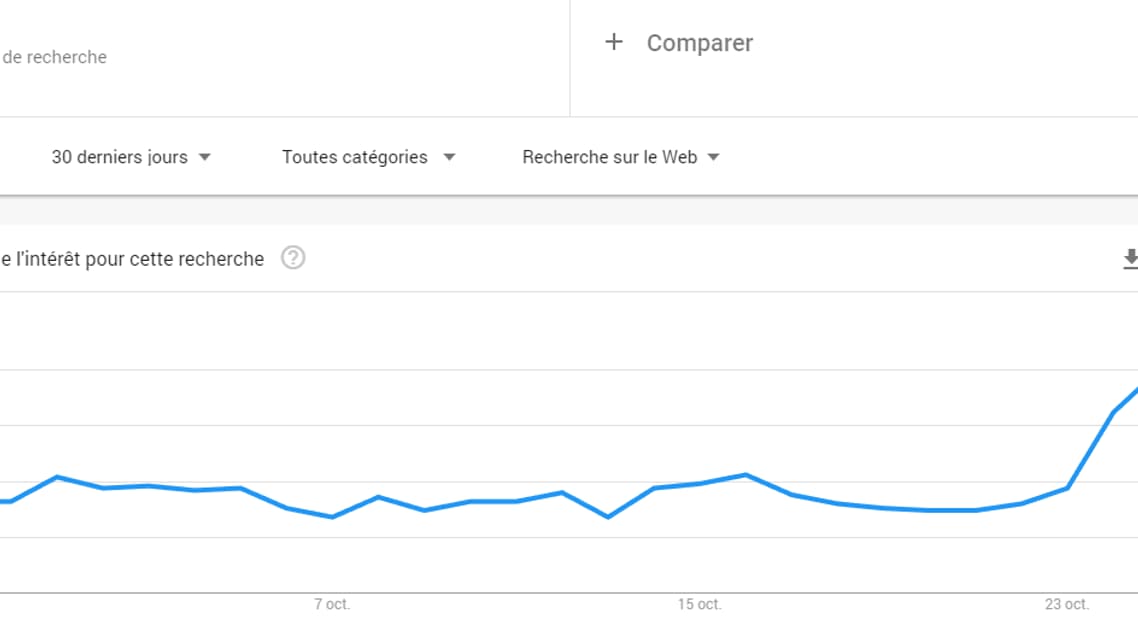Click the blue line above "23 oct."
This screenshot has width=1138, height=640.
[x=1067, y=488]
